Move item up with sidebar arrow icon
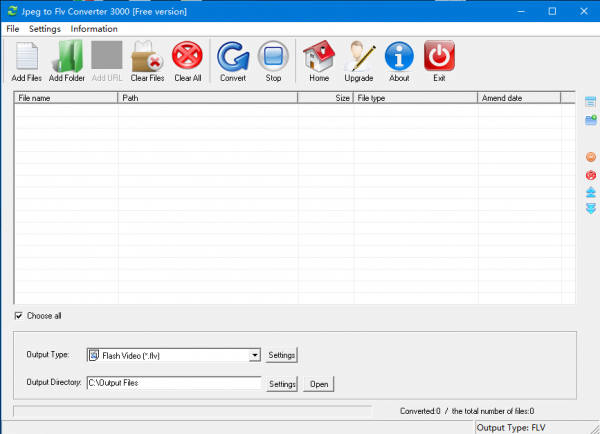This screenshot has width=600, height=434. 590,192
